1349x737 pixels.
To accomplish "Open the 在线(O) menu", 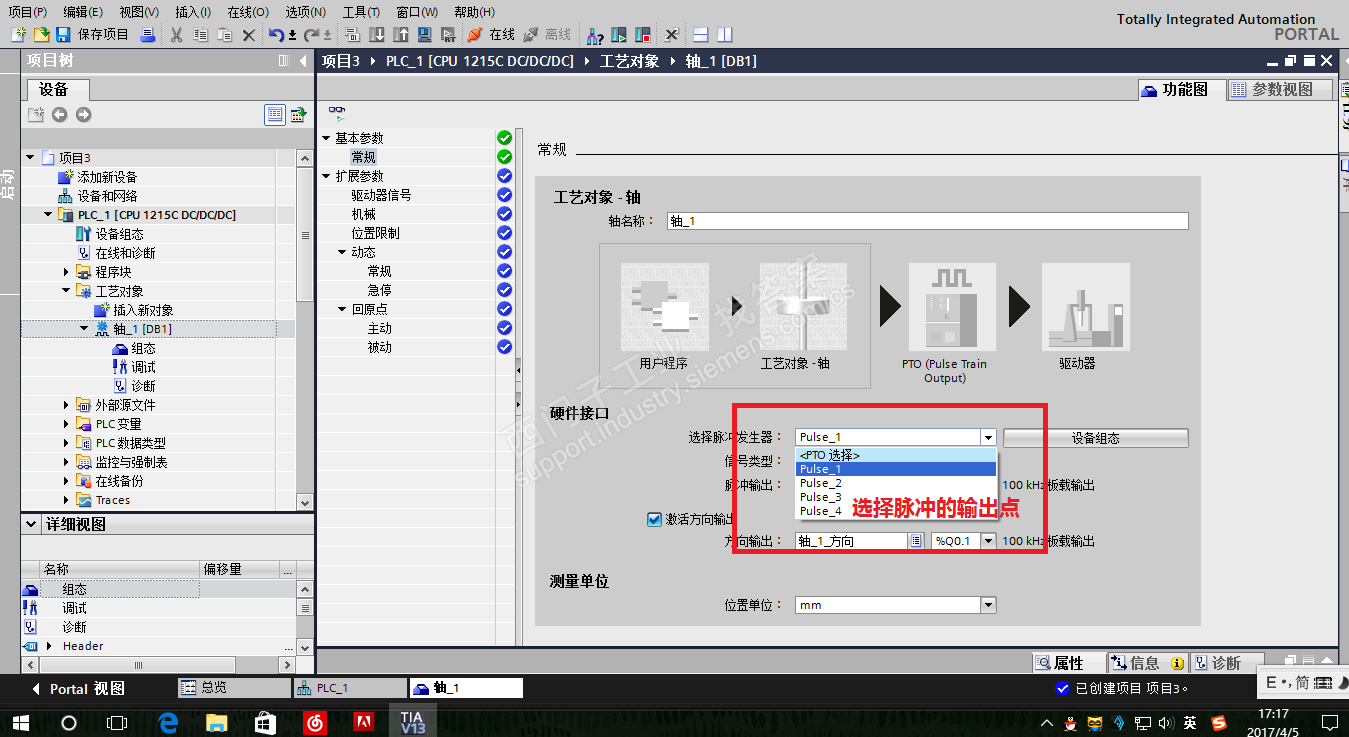I will pos(247,12).
